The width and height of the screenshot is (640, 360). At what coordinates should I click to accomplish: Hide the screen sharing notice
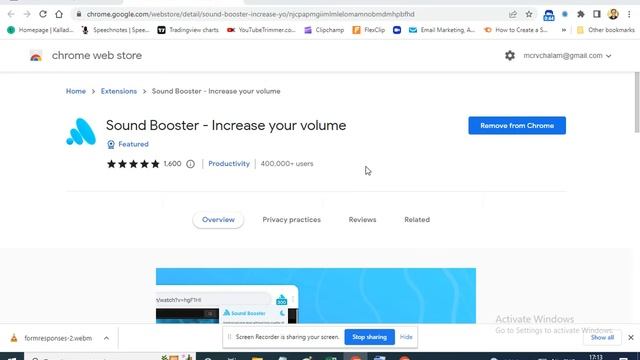[x=406, y=337]
